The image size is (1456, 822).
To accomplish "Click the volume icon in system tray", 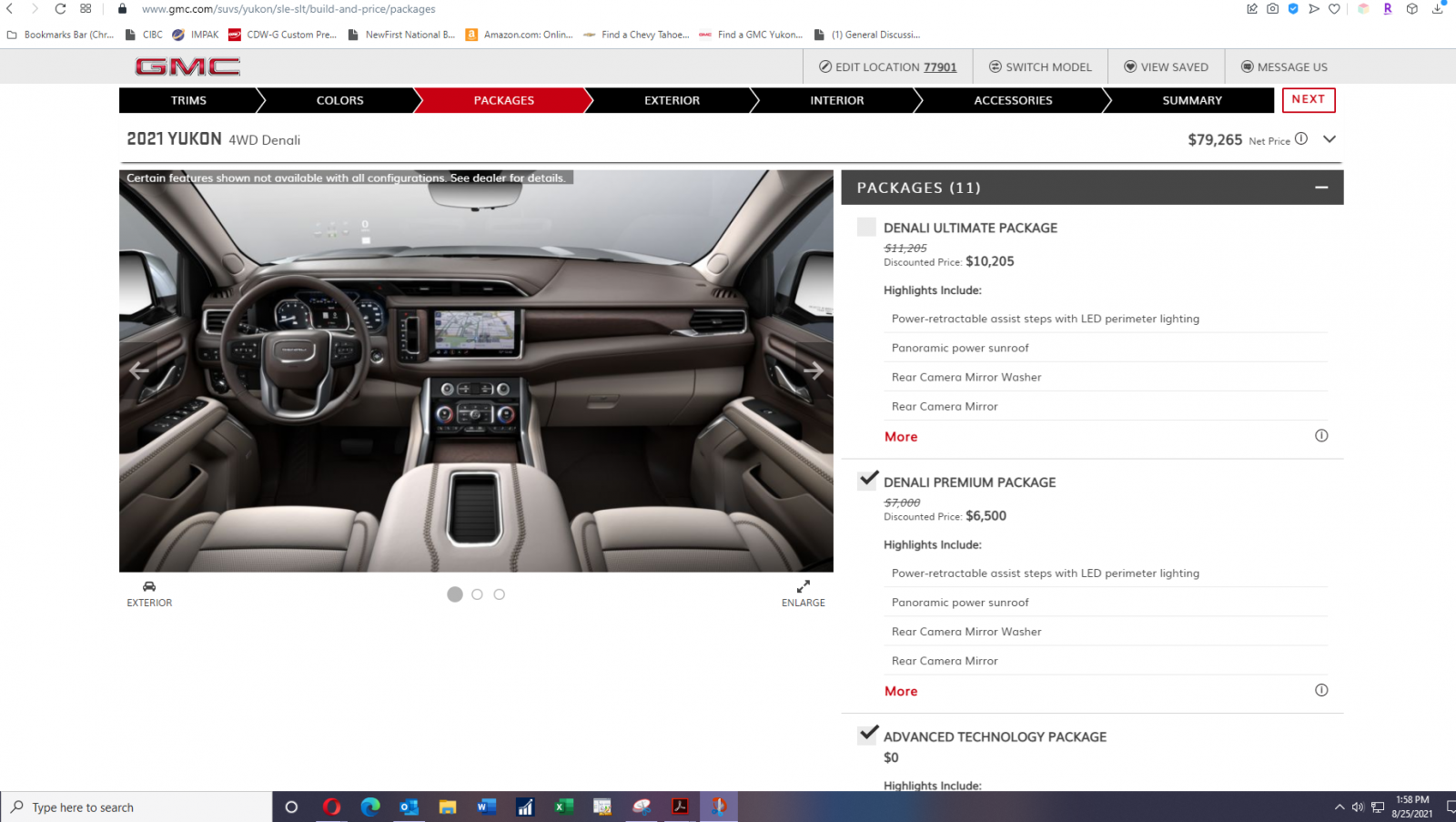I will (1358, 807).
